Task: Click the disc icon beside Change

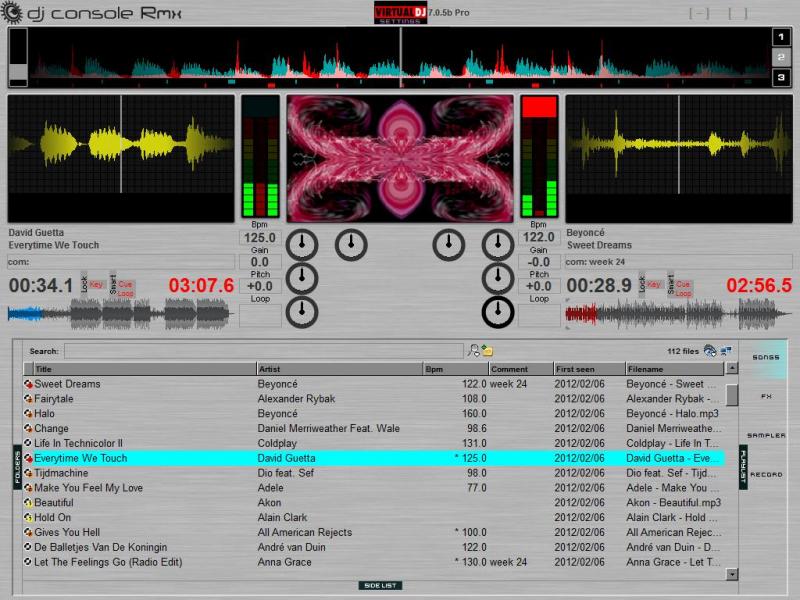Action: click(28, 428)
